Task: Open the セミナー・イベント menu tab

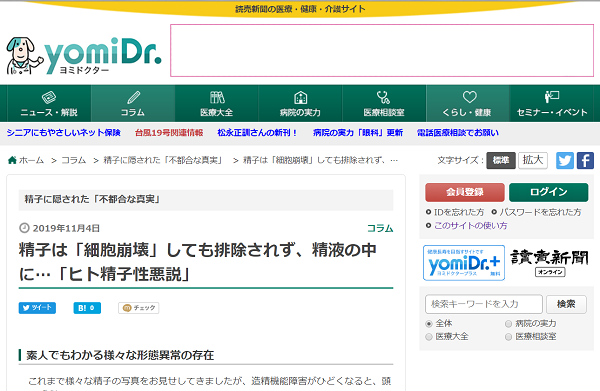Action: (x=551, y=103)
